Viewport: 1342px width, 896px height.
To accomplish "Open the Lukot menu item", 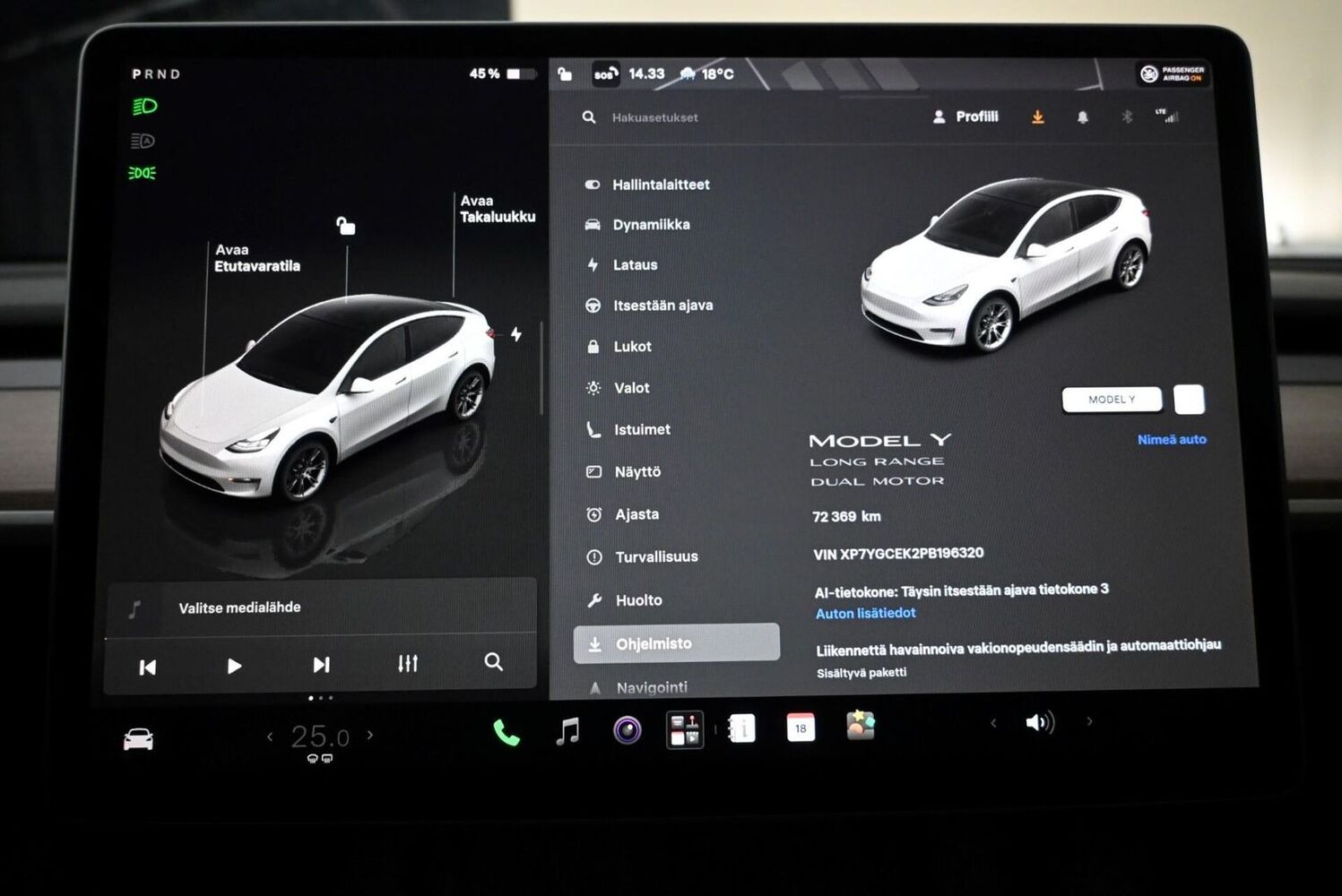I will 619,347.
